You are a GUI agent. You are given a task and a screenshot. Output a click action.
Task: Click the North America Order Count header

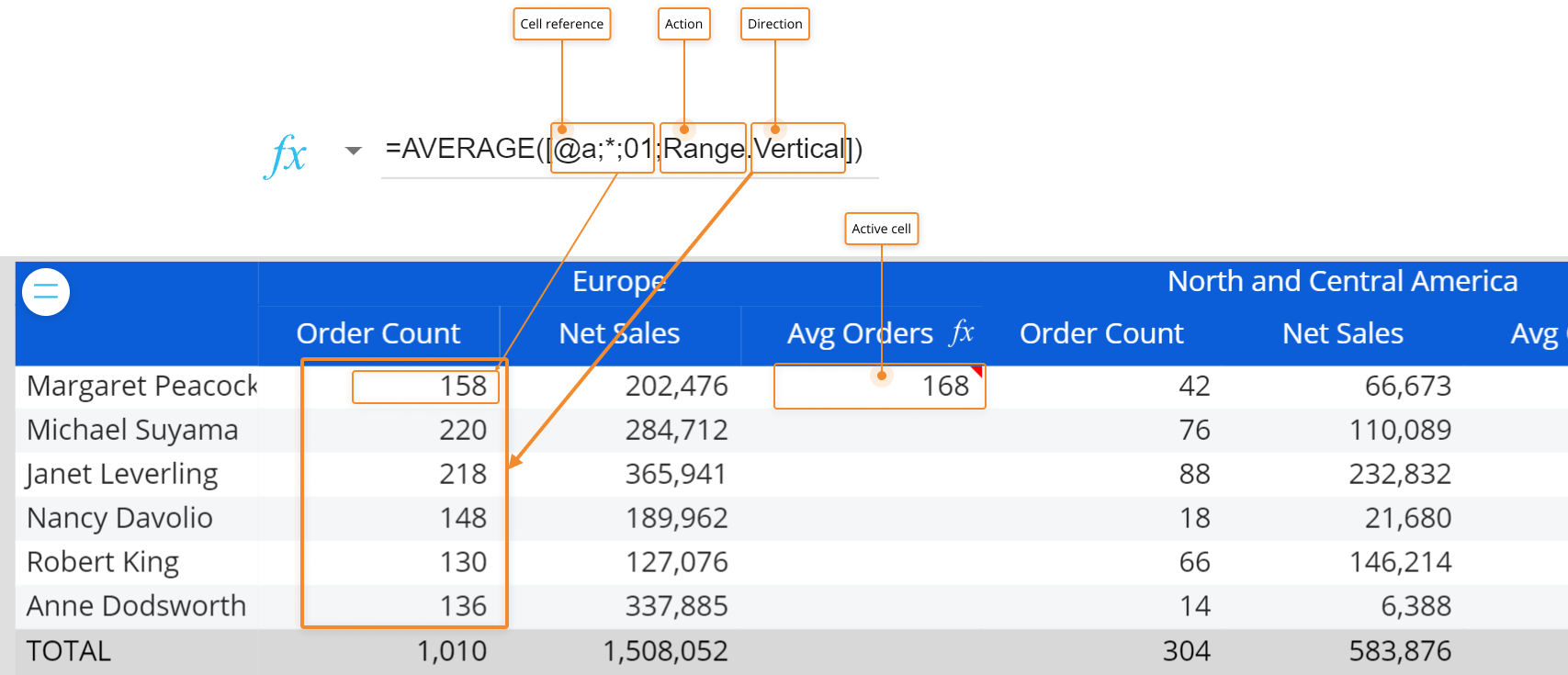(x=1101, y=334)
